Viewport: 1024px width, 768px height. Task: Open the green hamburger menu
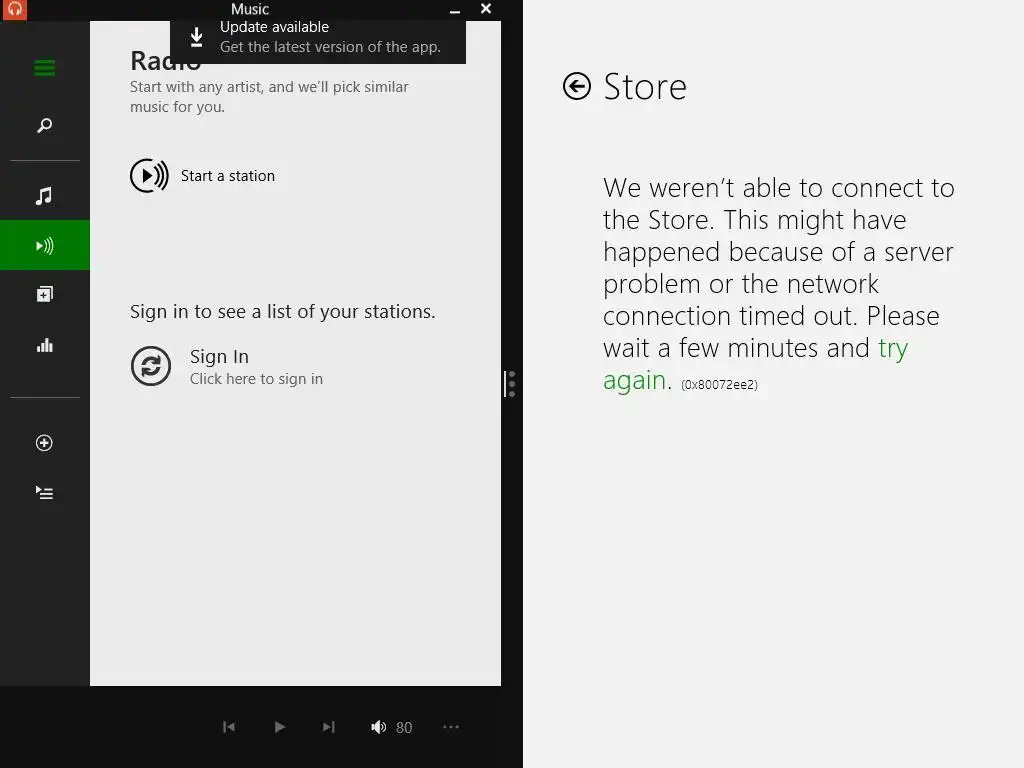click(44, 68)
